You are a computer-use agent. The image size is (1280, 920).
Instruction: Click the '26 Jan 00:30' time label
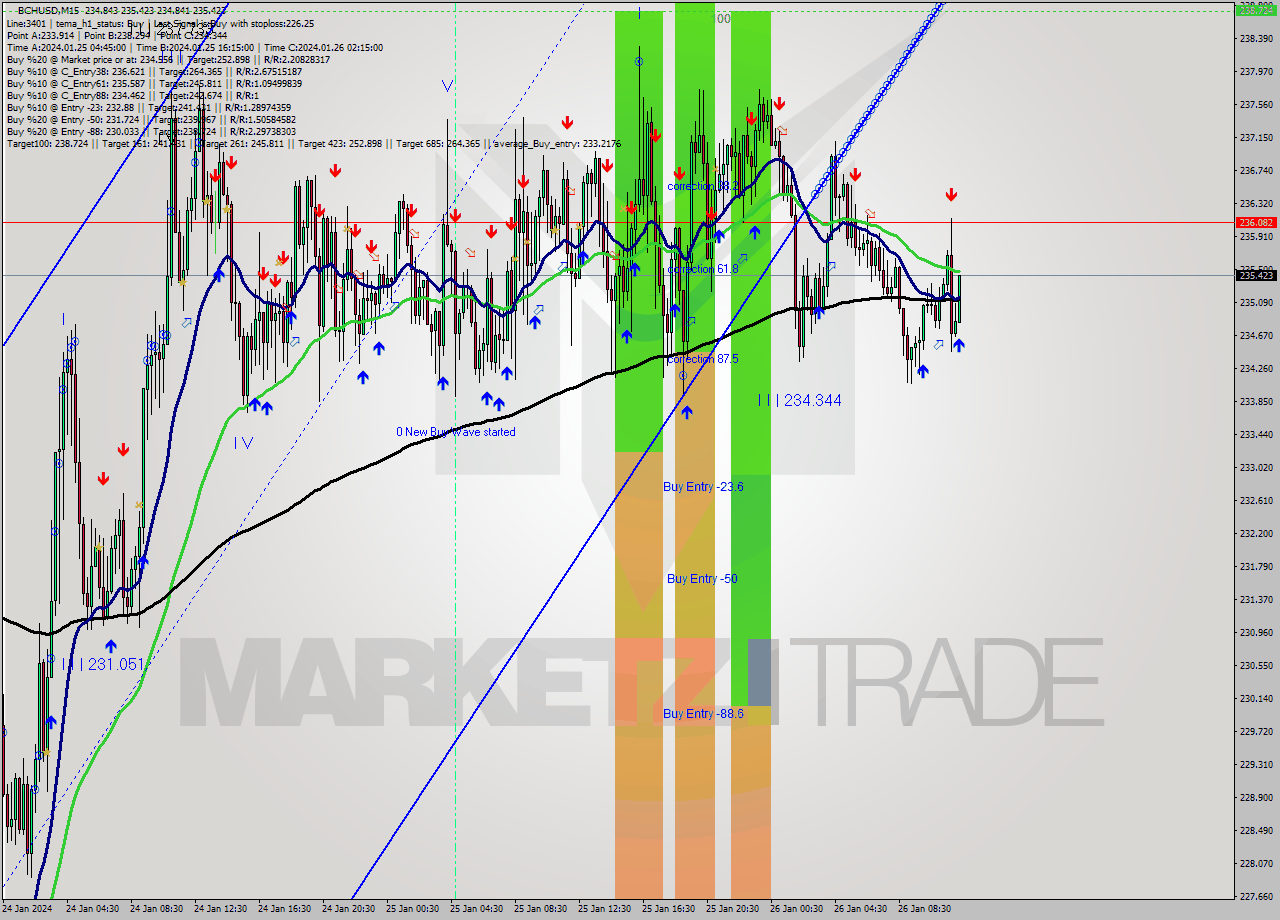click(796, 909)
